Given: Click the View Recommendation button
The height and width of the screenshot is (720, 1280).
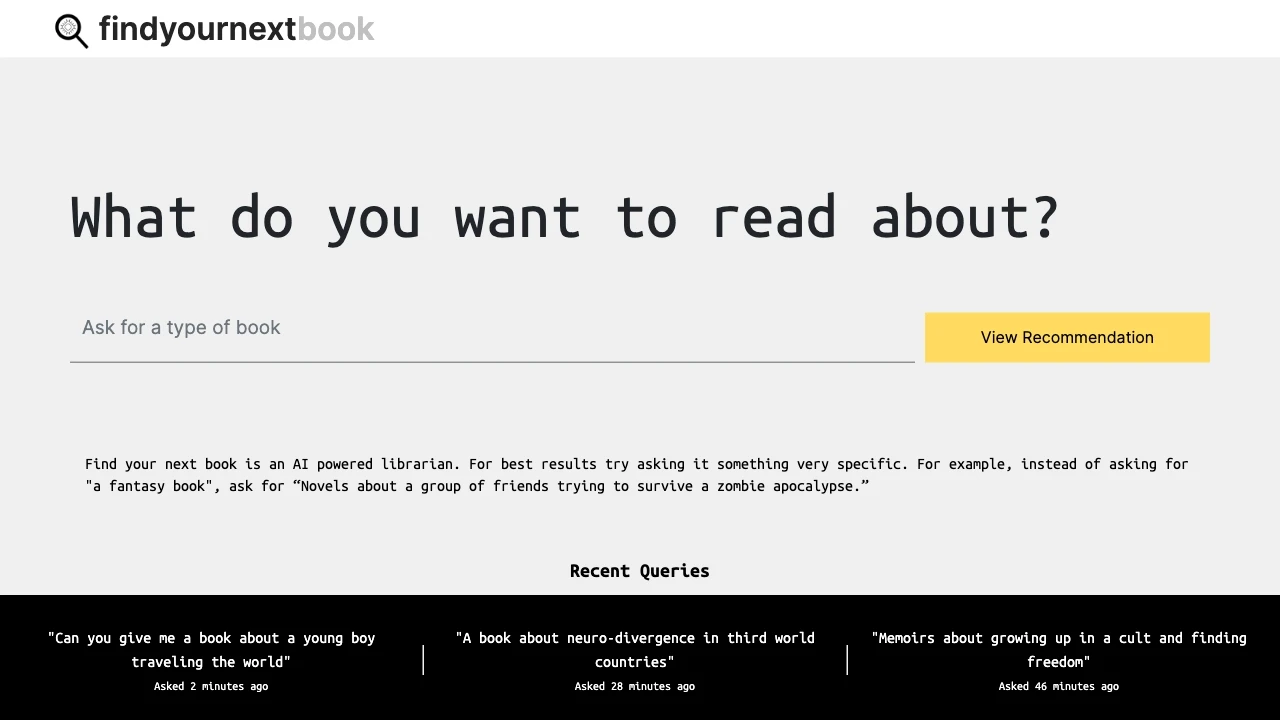Looking at the screenshot, I should click(1066, 337).
